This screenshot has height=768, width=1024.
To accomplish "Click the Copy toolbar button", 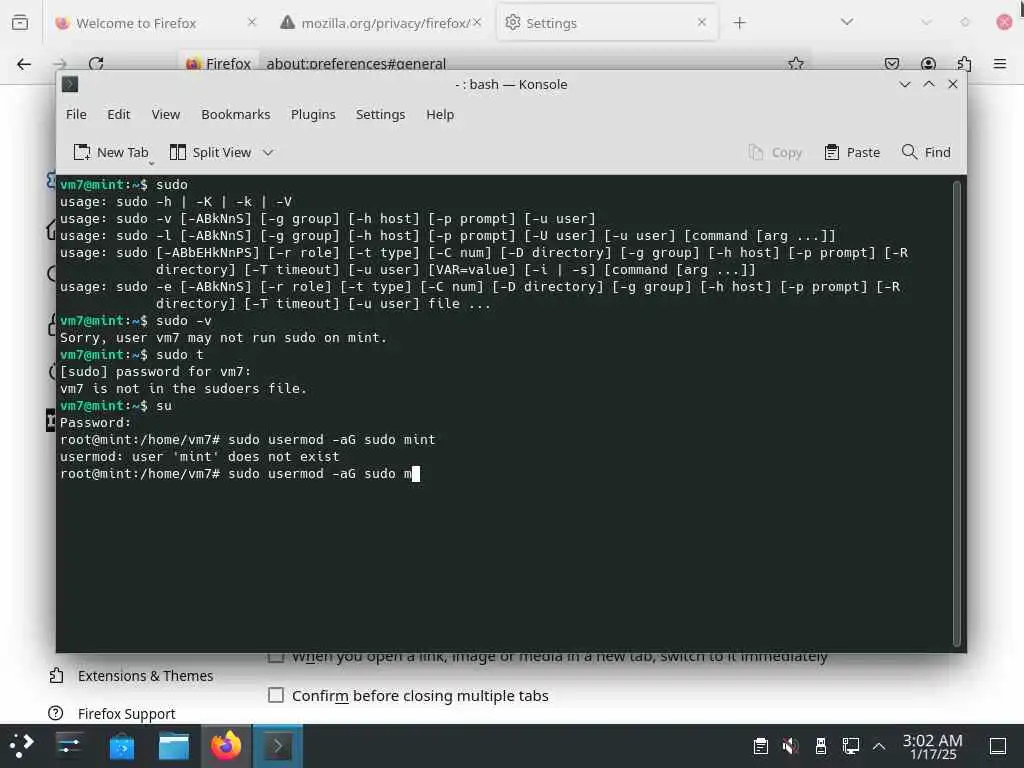I will pos(775,152).
